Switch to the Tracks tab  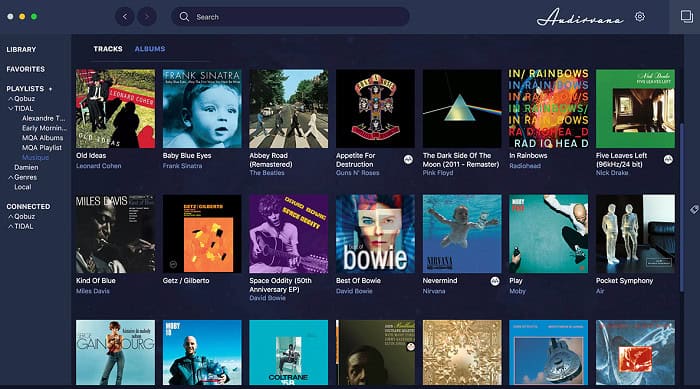pos(108,49)
